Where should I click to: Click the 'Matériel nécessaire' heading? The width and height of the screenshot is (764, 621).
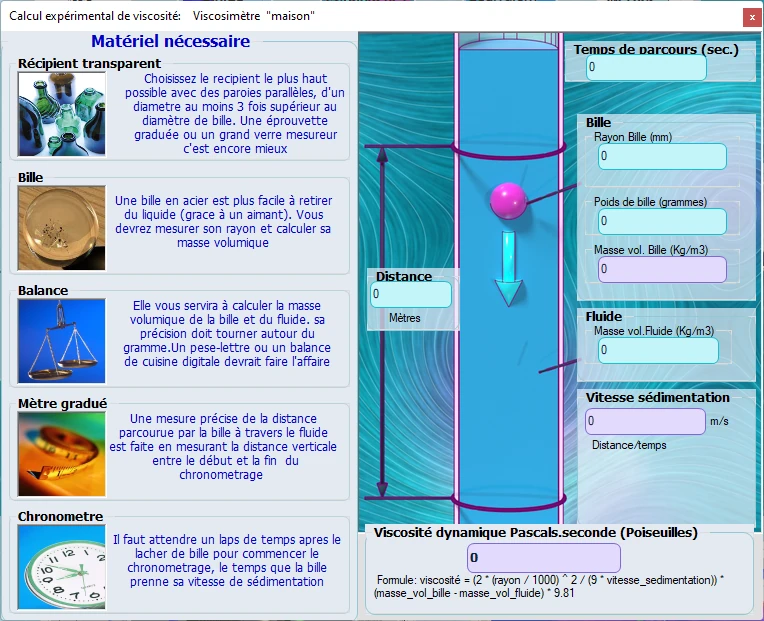point(171,41)
